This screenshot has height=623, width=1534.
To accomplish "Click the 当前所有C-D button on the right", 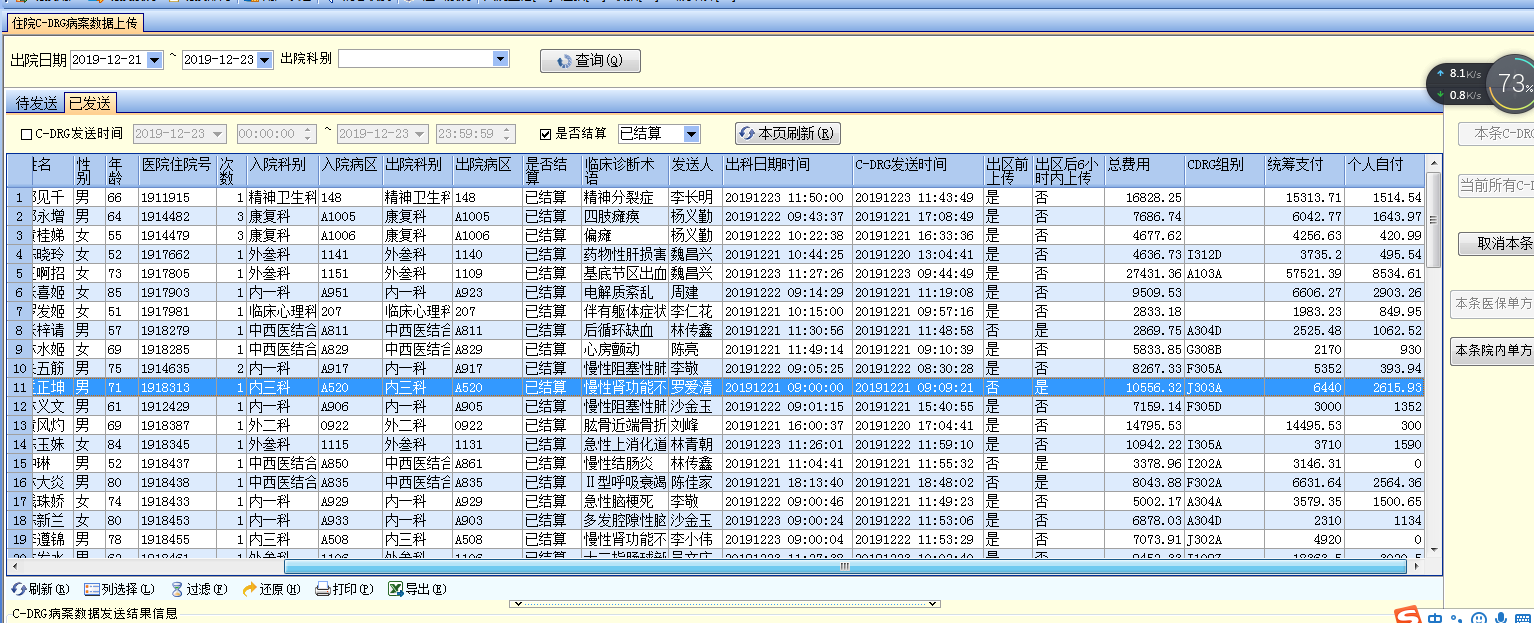I will [1495, 185].
